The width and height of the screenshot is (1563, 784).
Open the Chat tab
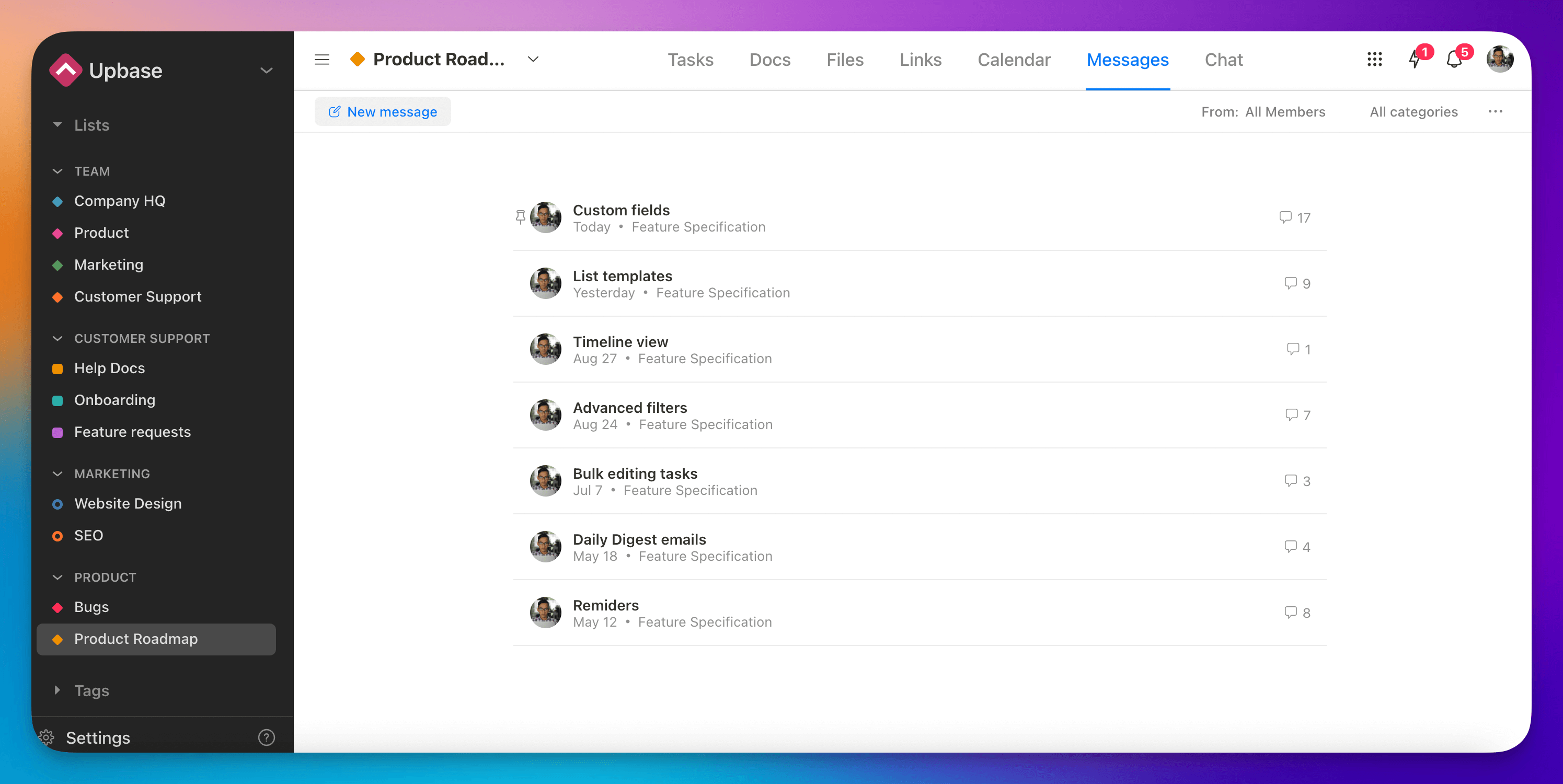pos(1223,60)
